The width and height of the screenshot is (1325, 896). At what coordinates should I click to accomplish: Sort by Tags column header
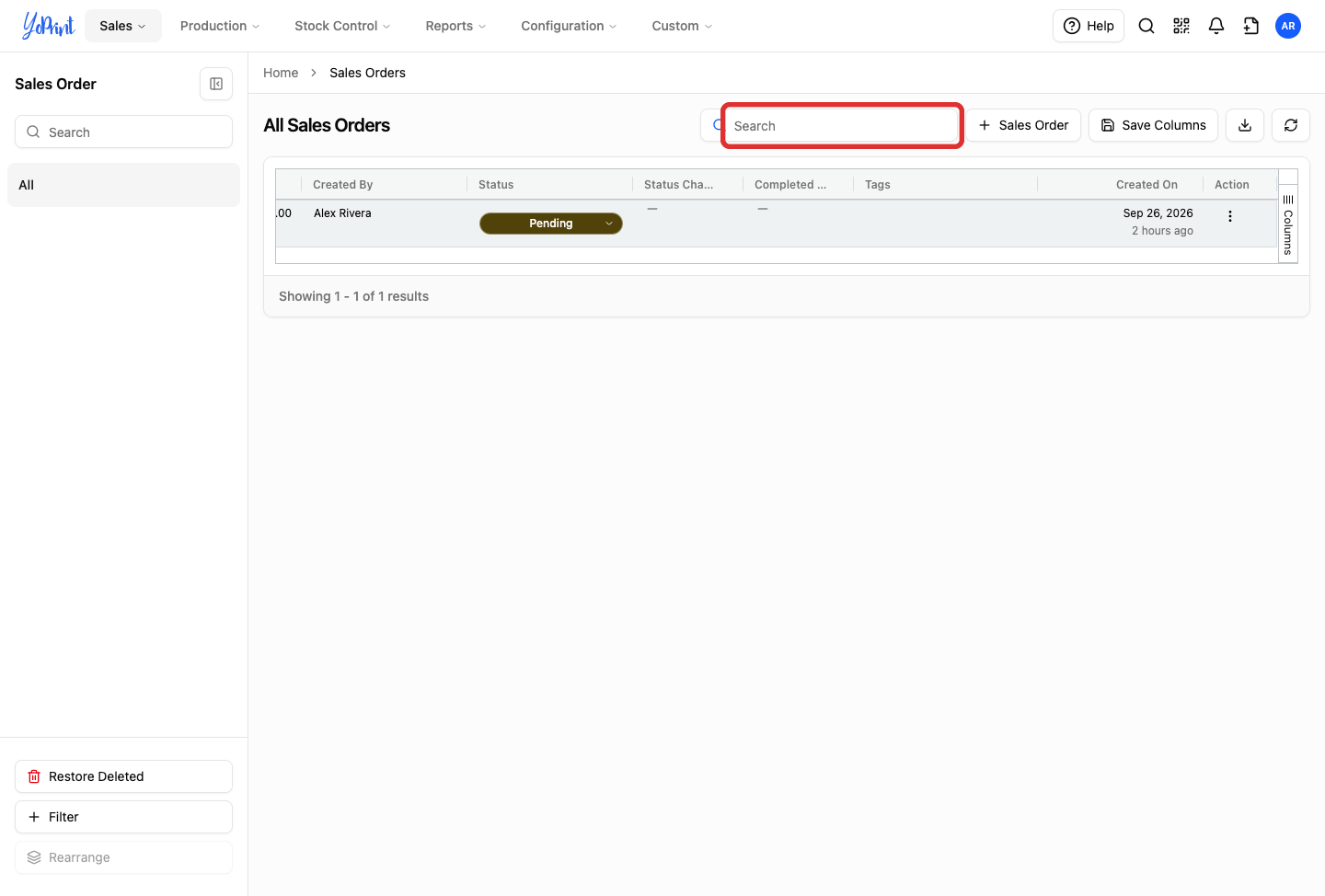[878, 185]
